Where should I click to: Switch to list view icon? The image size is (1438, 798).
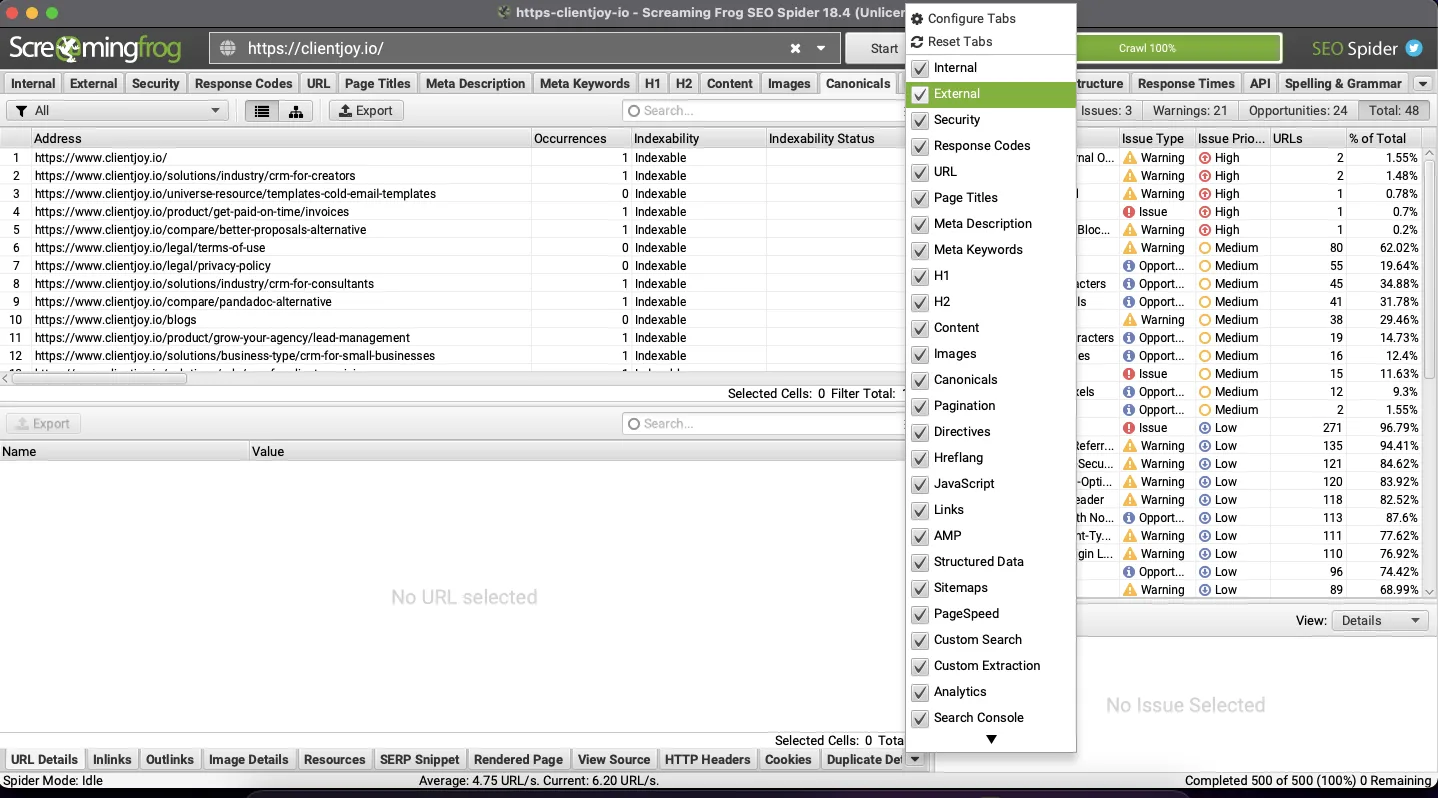(262, 111)
